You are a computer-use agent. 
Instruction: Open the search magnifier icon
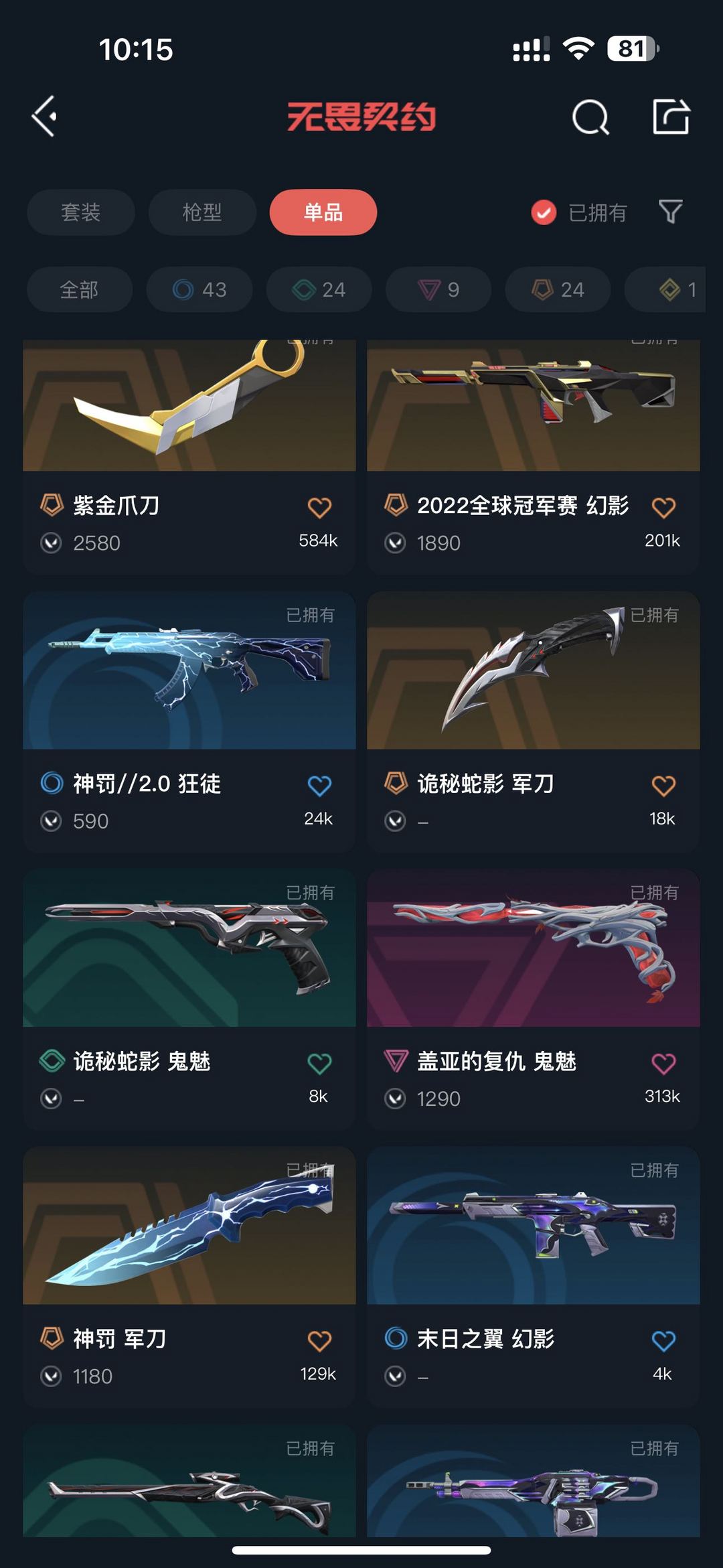coord(590,118)
